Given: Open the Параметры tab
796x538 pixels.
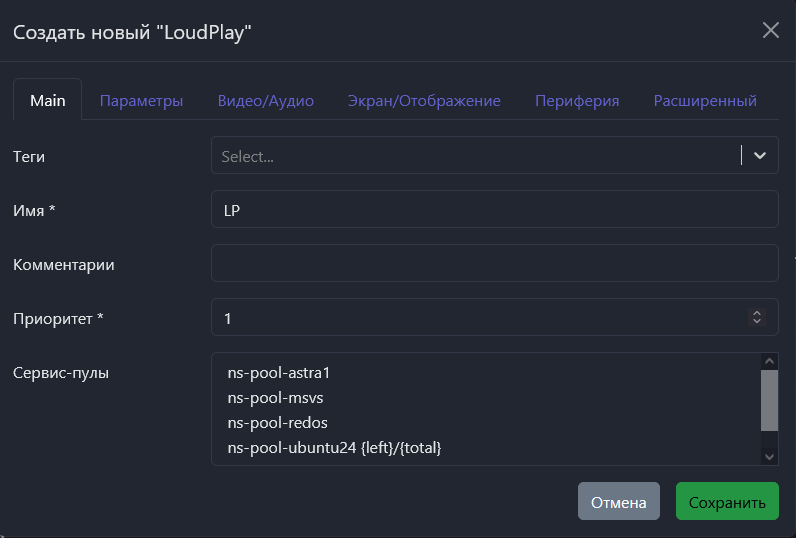Looking at the screenshot, I should tap(141, 100).
